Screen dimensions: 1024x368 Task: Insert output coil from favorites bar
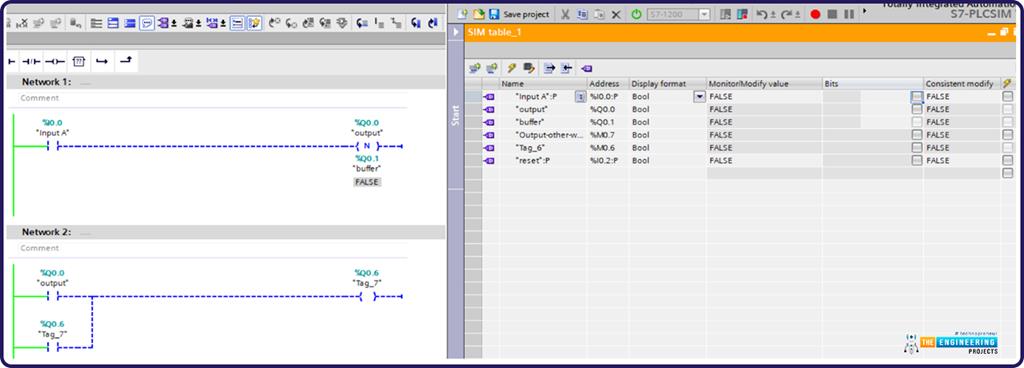(x=56, y=61)
